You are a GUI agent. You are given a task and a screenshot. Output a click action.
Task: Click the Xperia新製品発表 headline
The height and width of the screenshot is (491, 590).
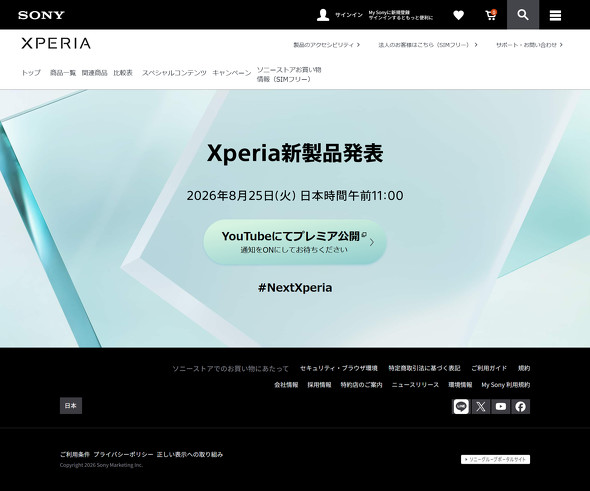click(x=295, y=153)
